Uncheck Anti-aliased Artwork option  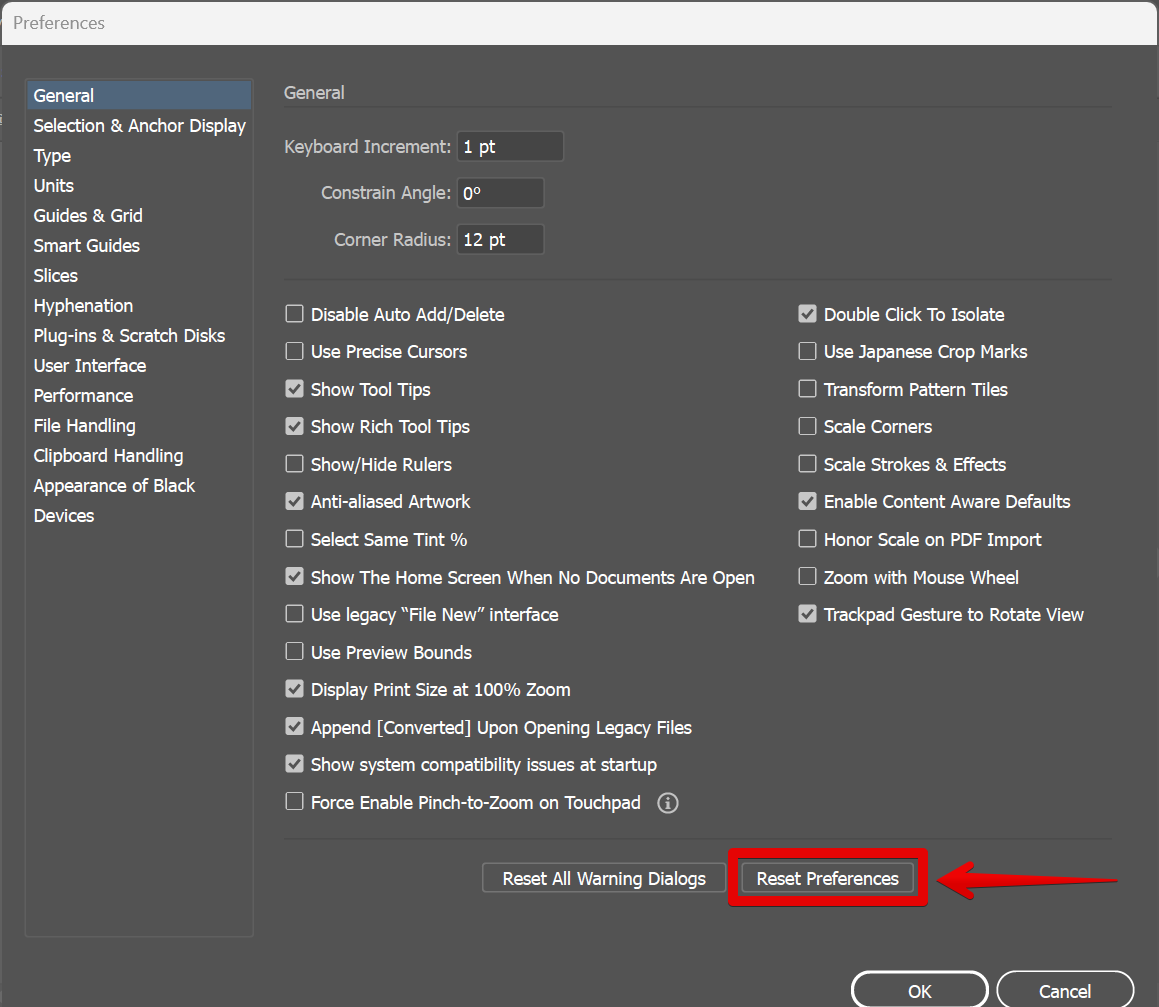[294, 502]
